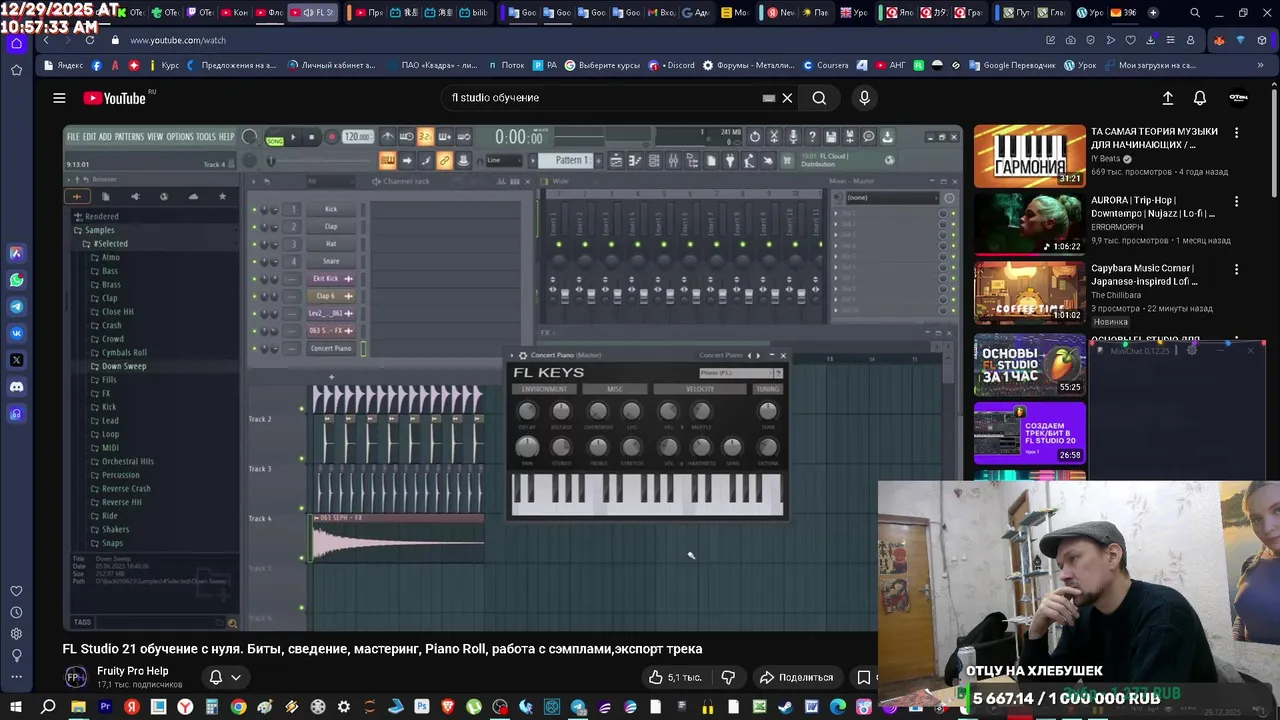The height and width of the screenshot is (720, 1280).
Task: Open the Concert Piano plugin gear settings
Action: (522, 355)
